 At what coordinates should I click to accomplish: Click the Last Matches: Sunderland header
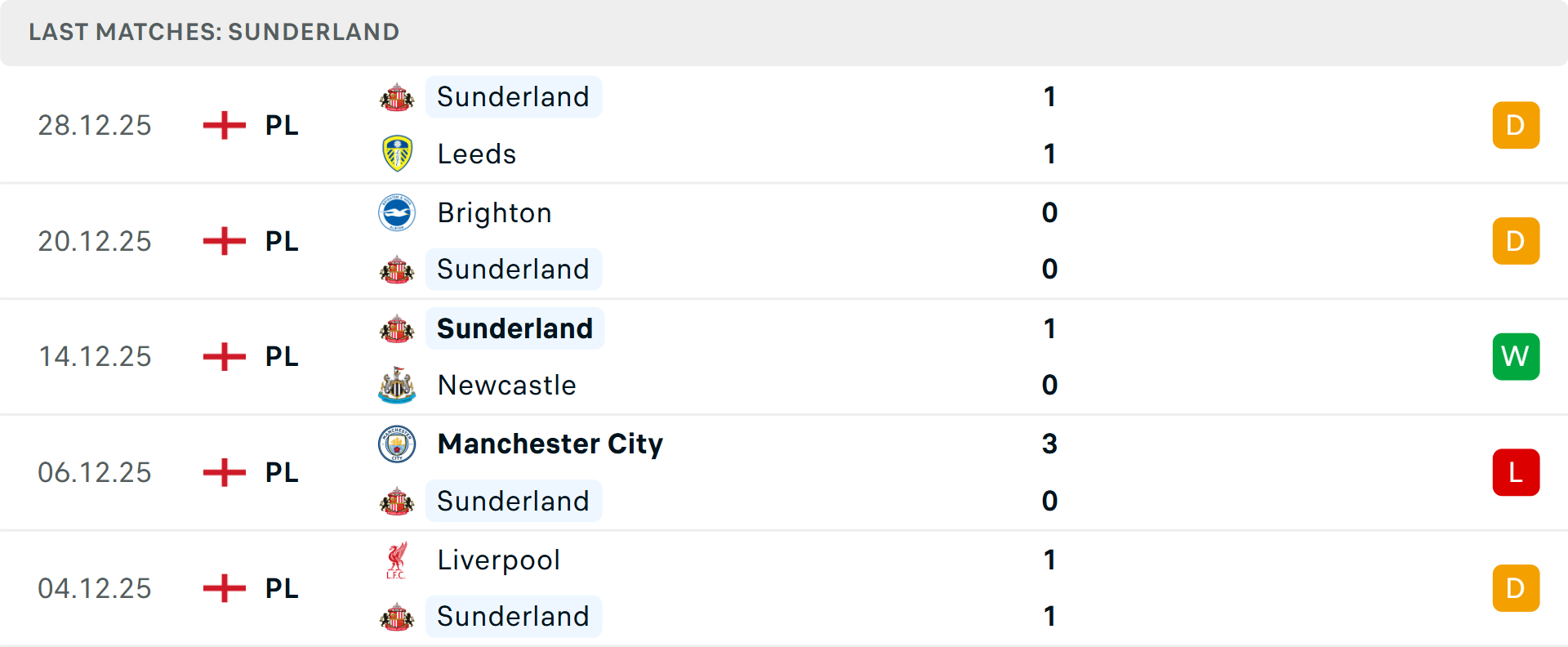(214, 32)
